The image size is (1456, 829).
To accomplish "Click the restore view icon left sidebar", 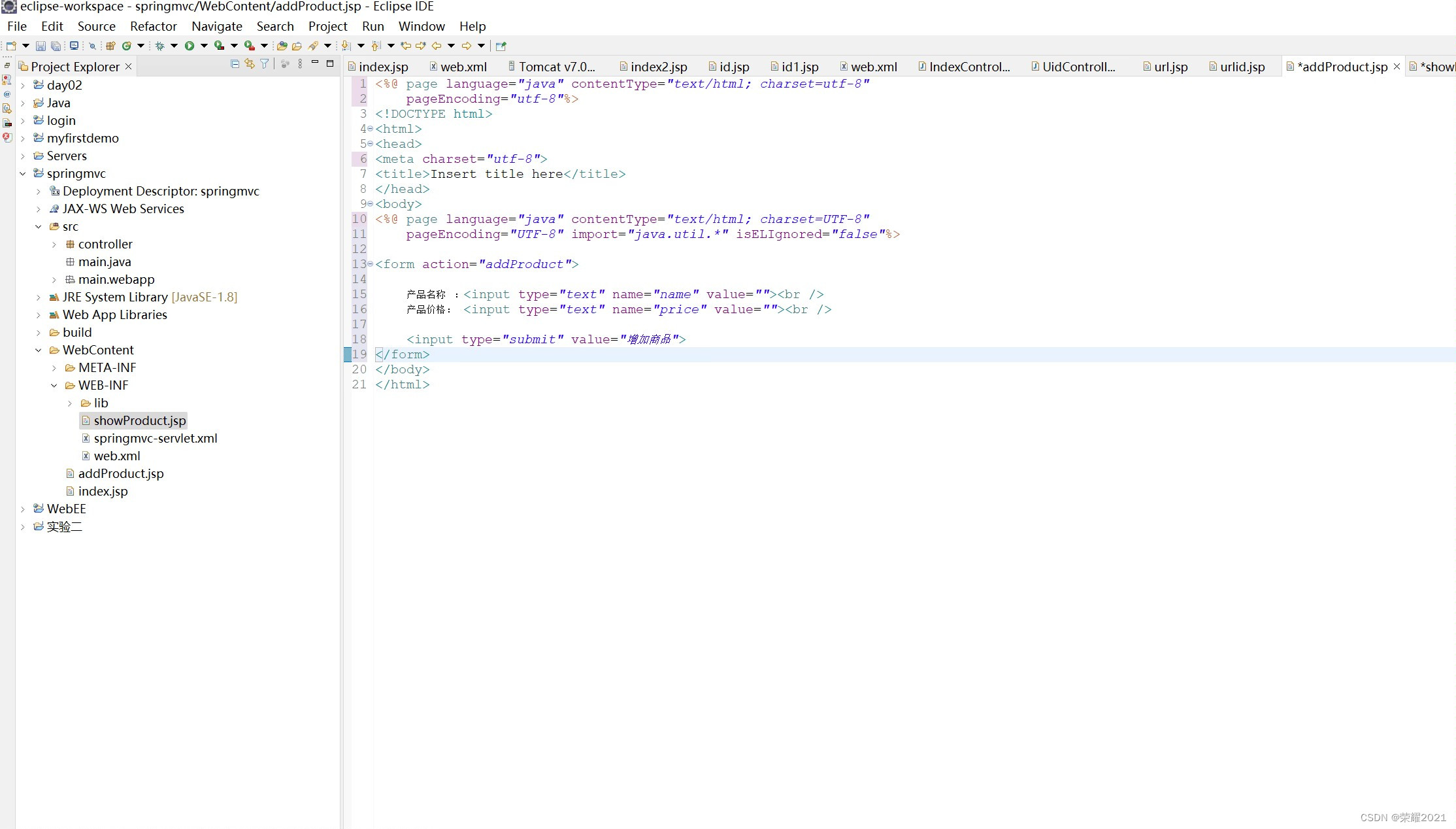I will pos(7,66).
